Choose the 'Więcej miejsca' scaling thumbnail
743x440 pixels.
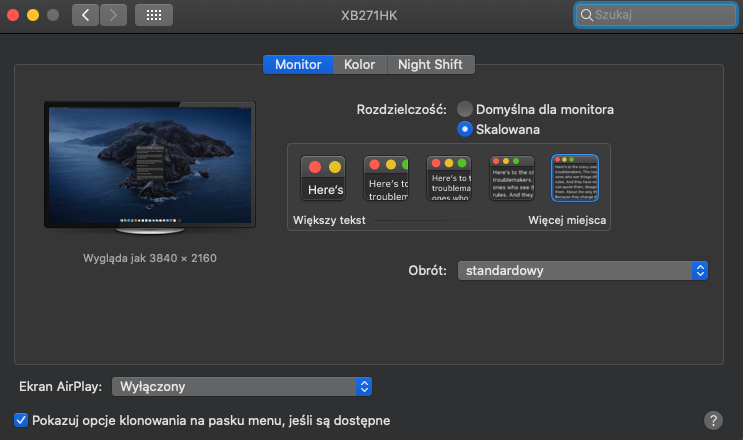click(574, 179)
